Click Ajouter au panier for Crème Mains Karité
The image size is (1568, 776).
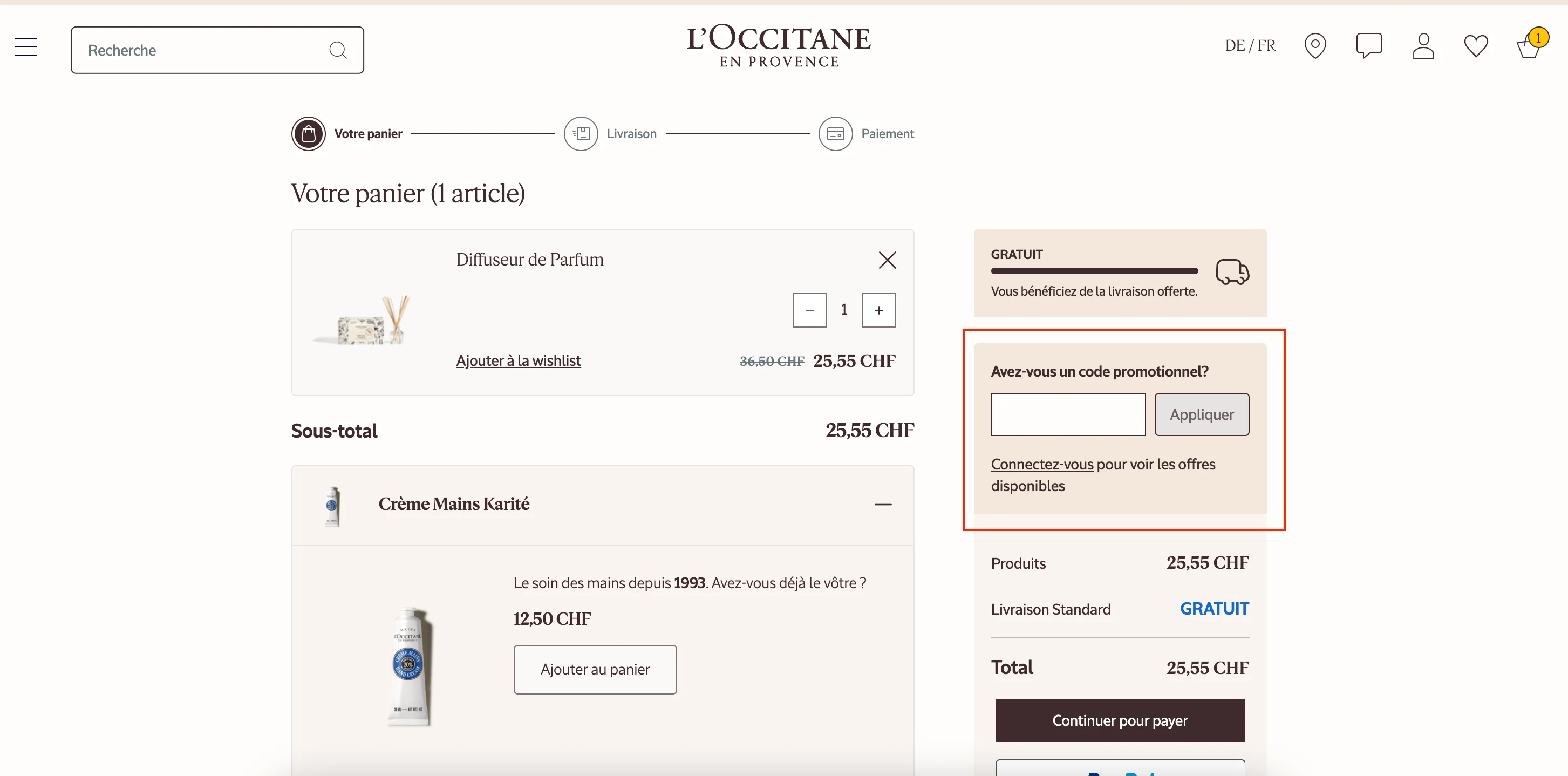coord(595,669)
